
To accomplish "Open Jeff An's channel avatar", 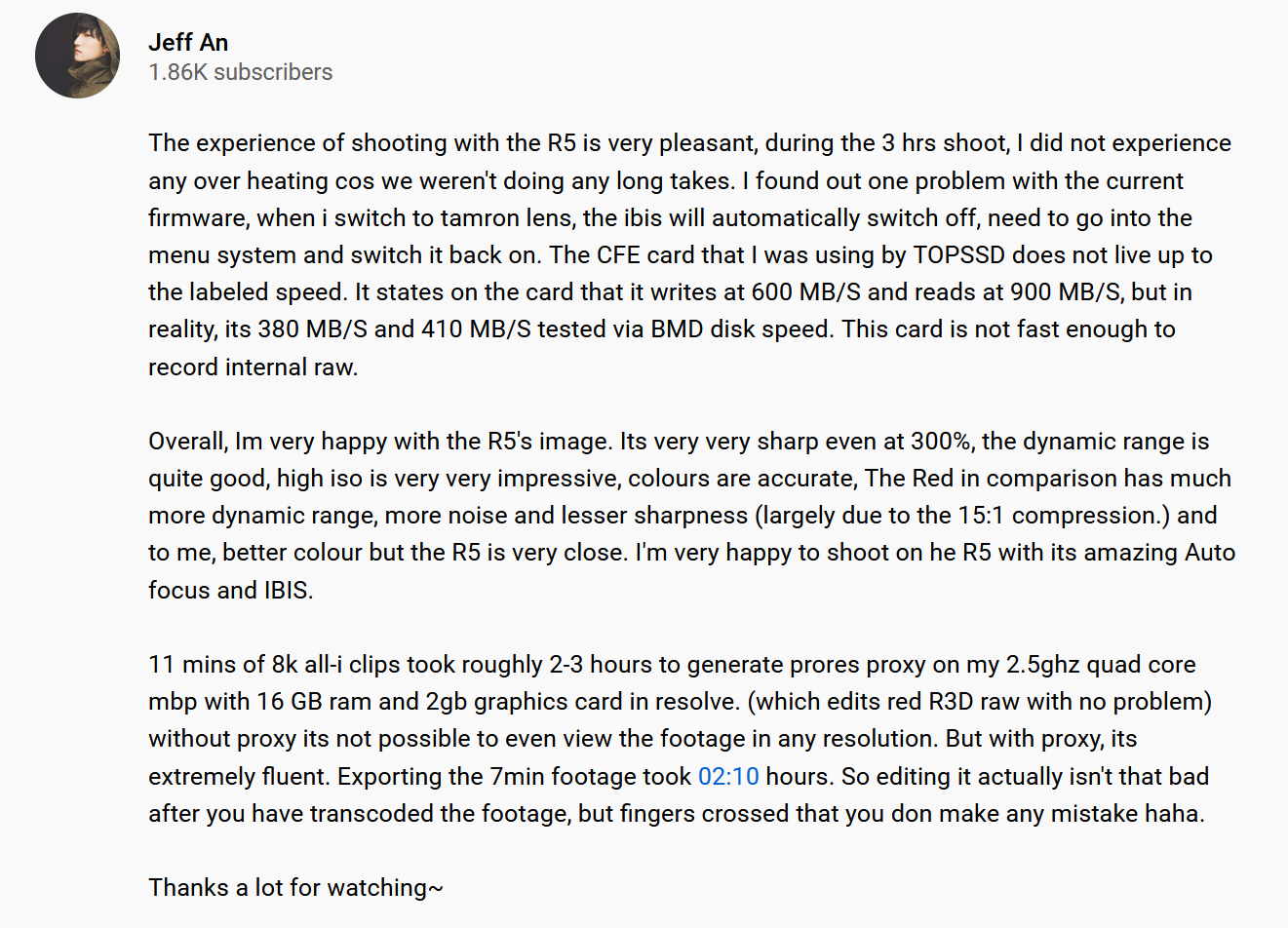I will tap(78, 56).
